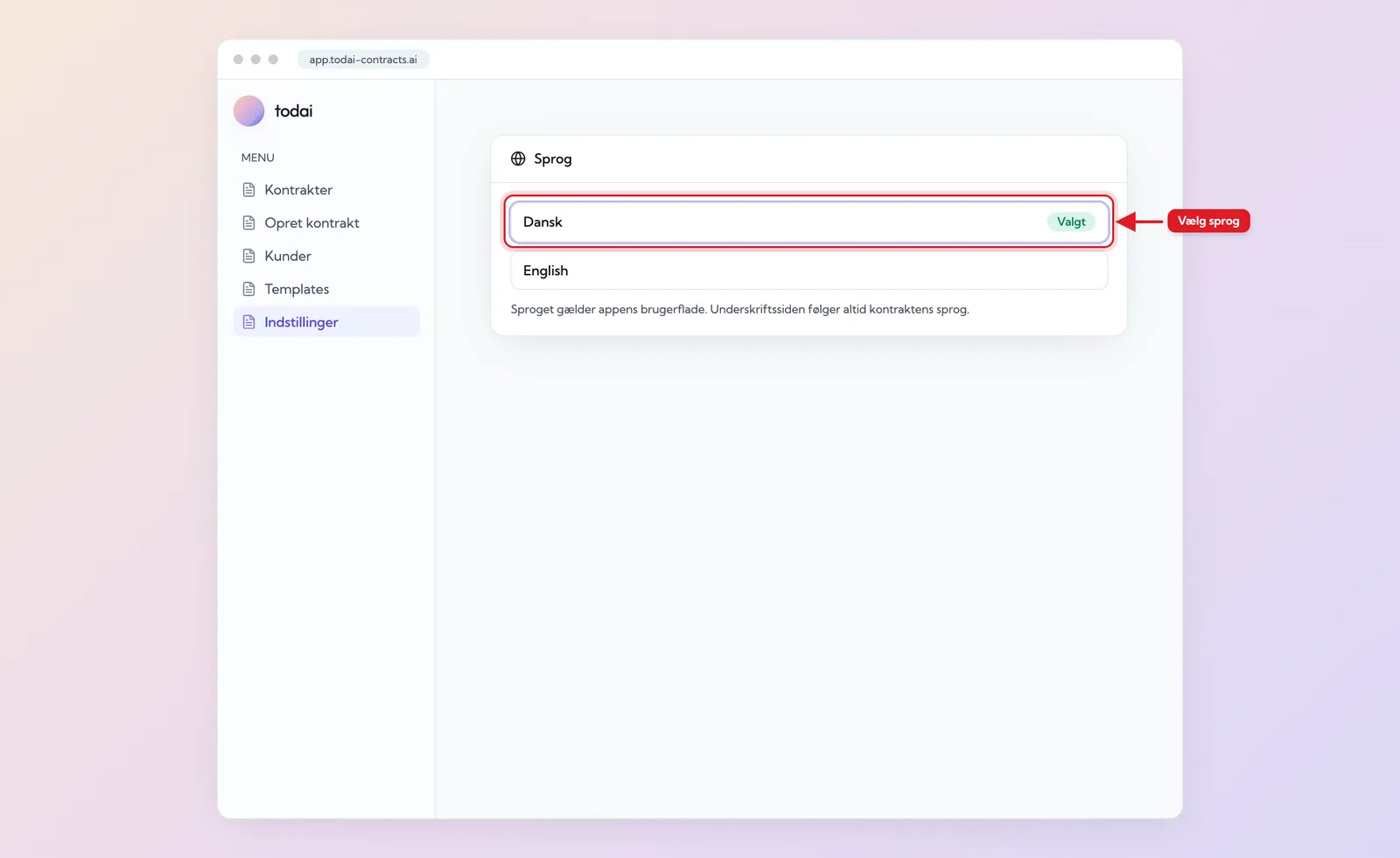The height and width of the screenshot is (858, 1400).
Task: Click the globe icon beside Sprog
Action: [x=518, y=158]
